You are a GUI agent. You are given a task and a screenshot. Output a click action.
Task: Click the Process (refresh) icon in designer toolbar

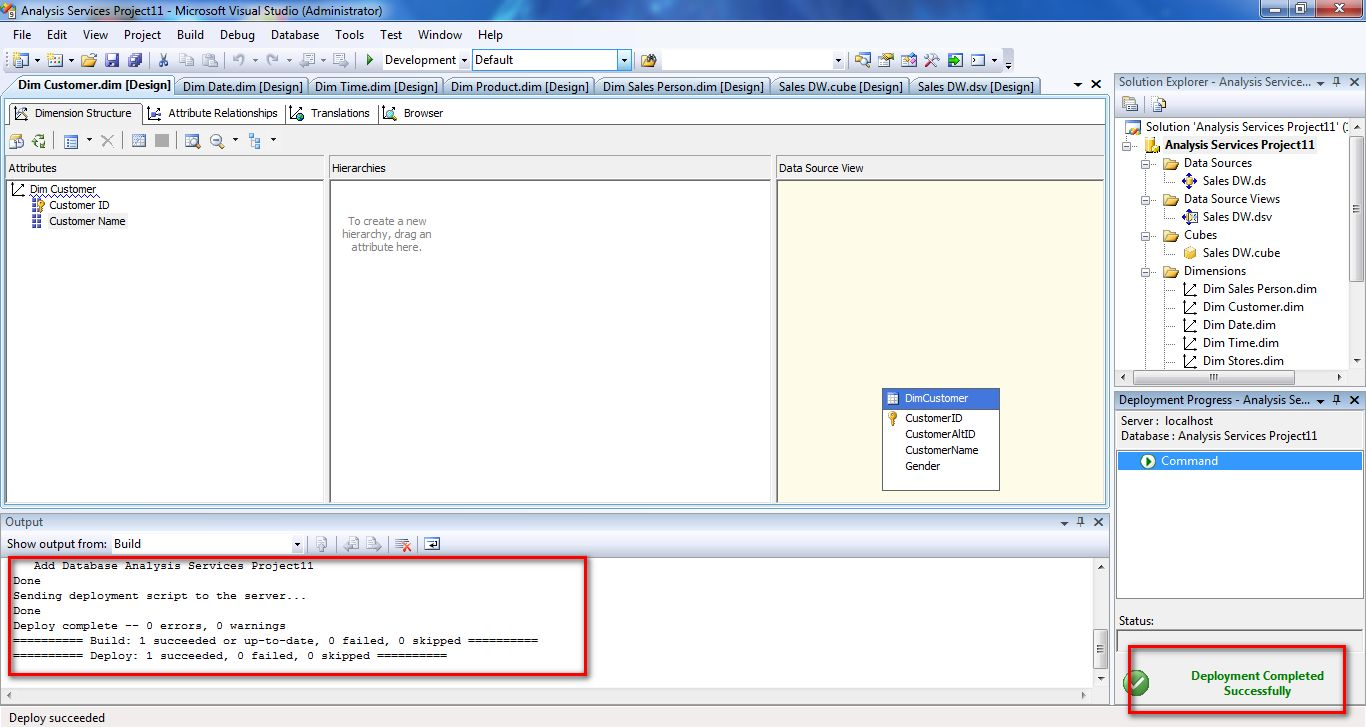[x=38, y=141]
